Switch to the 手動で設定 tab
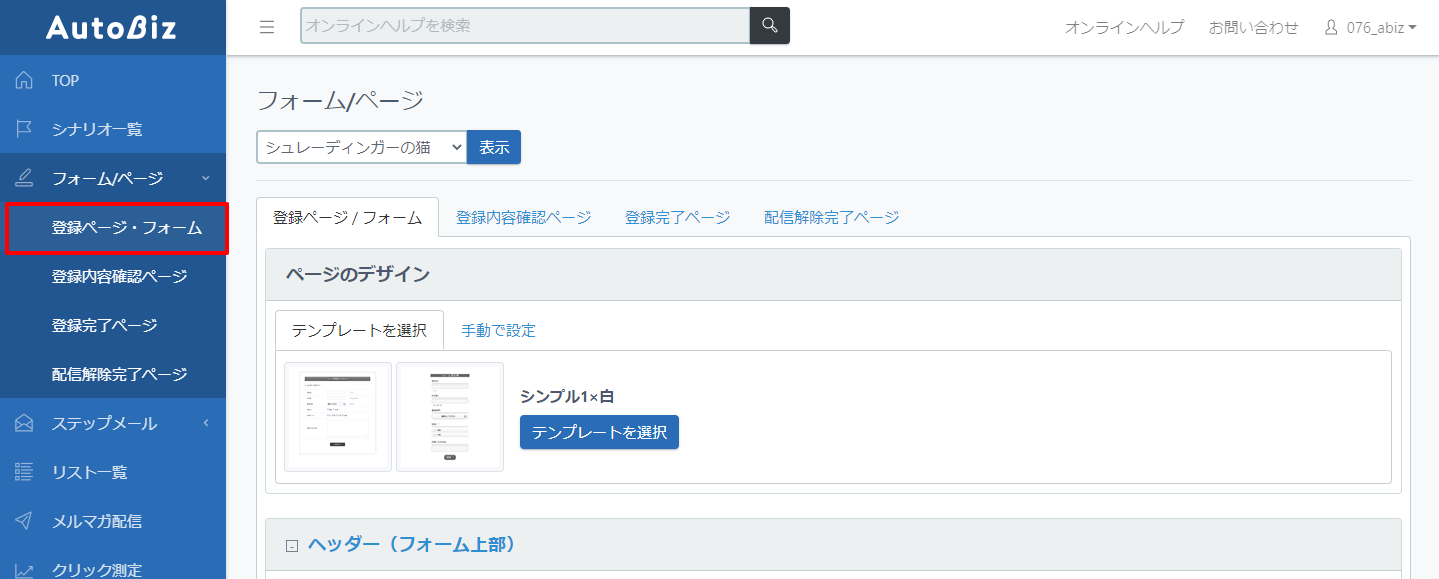Image resolution: width=1439 pixels, height=579 pixels. pyautogui.click(x=498, y=330)
